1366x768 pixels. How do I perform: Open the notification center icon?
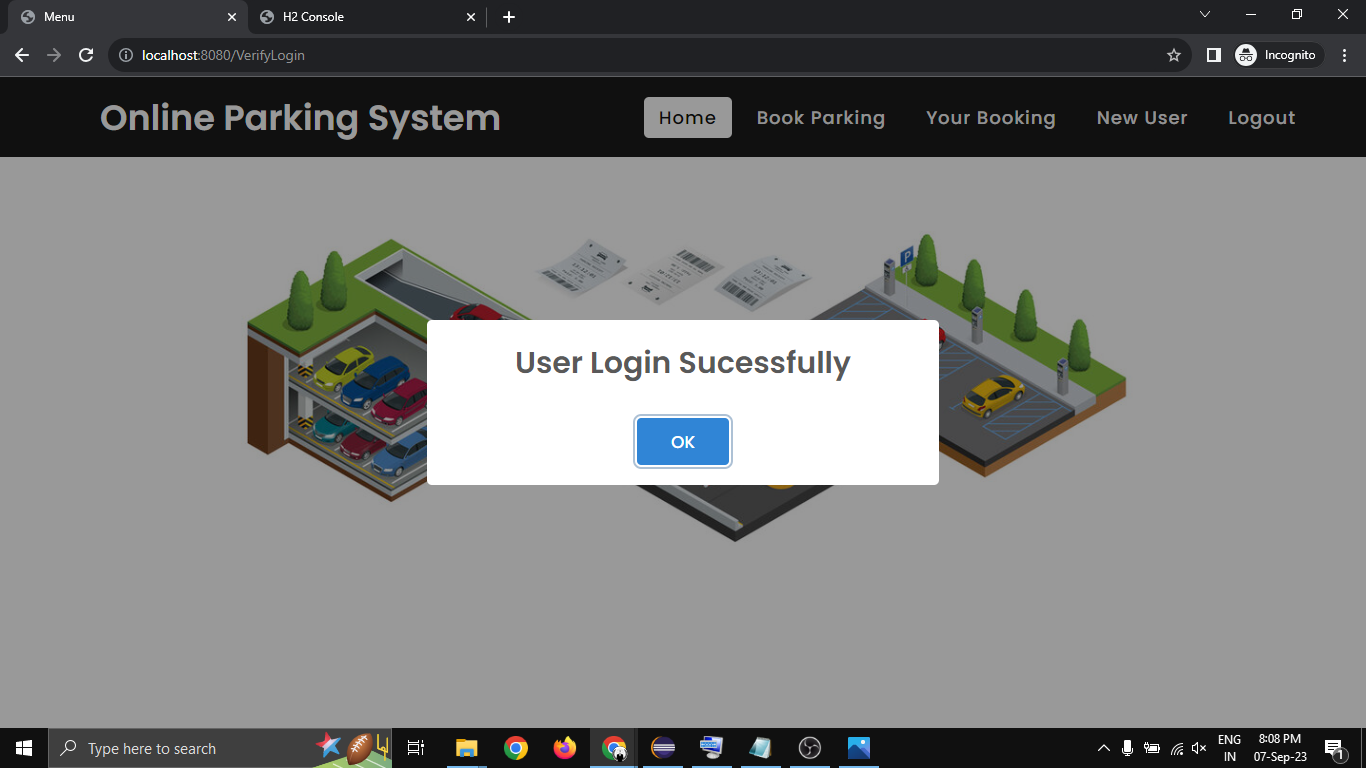click(1334, 748)
